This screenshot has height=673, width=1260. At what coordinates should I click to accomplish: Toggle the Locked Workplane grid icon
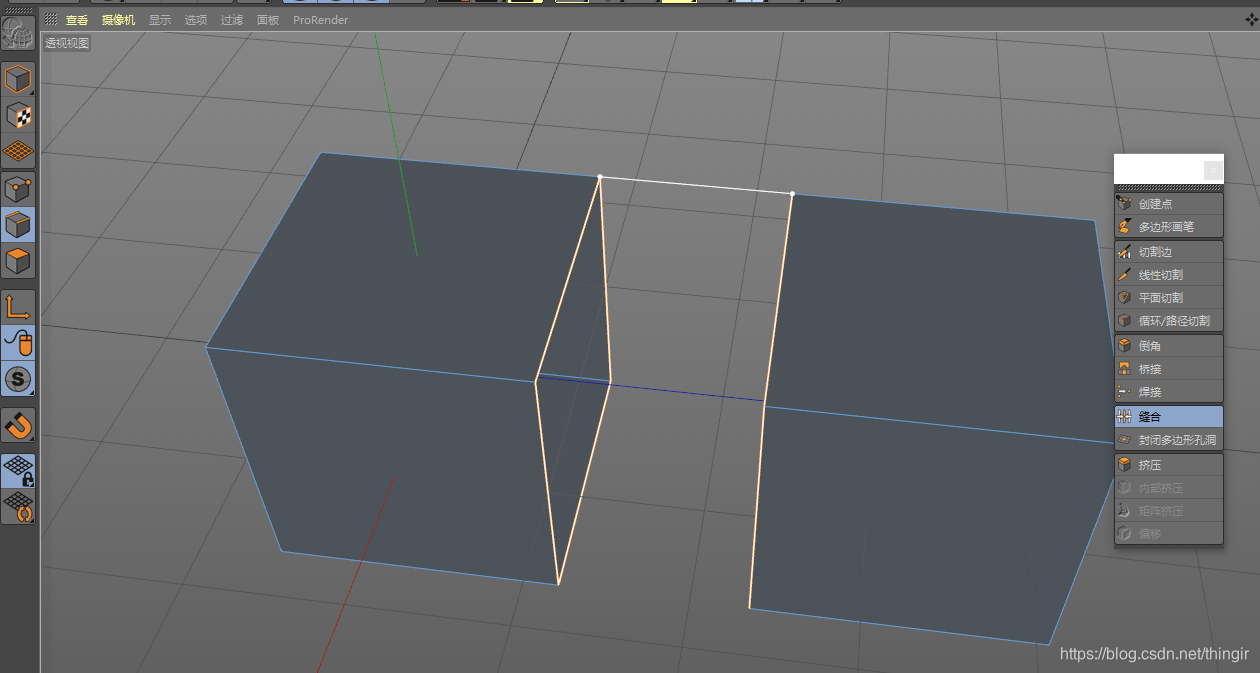point(18,471)
